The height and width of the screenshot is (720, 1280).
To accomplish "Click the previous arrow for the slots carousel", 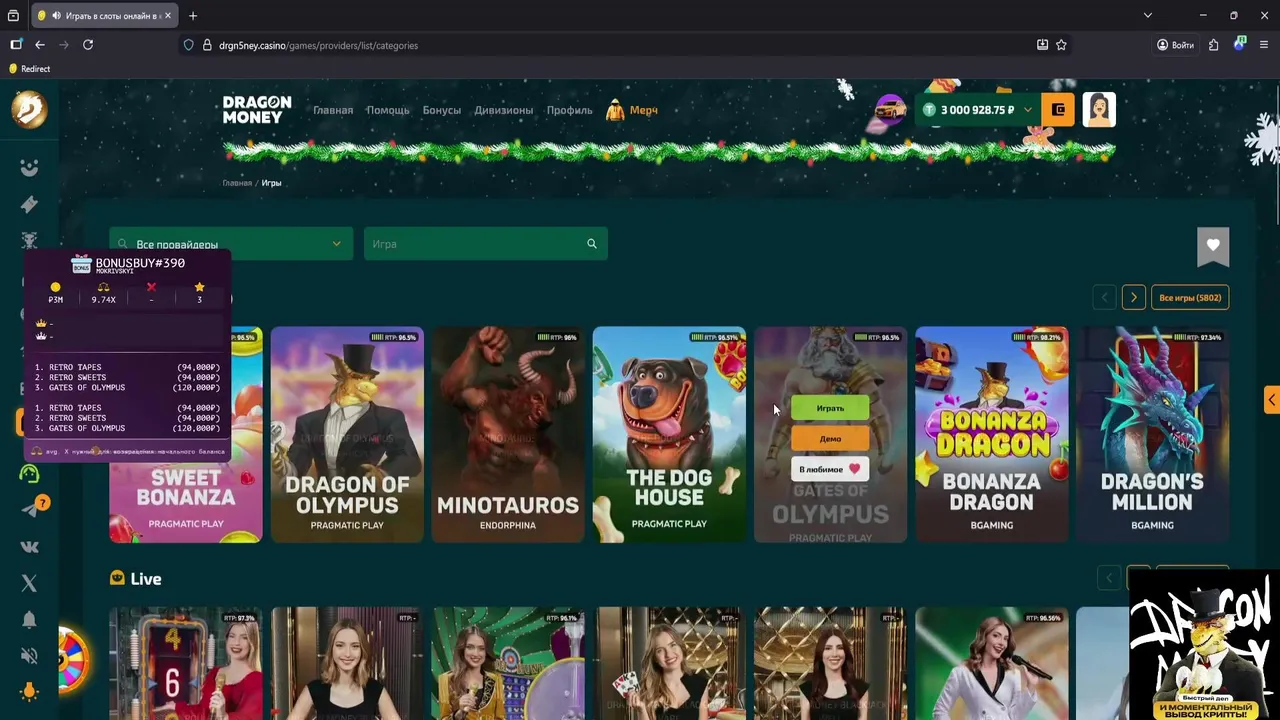I will pyautogui.click(x=1104, y=297).
